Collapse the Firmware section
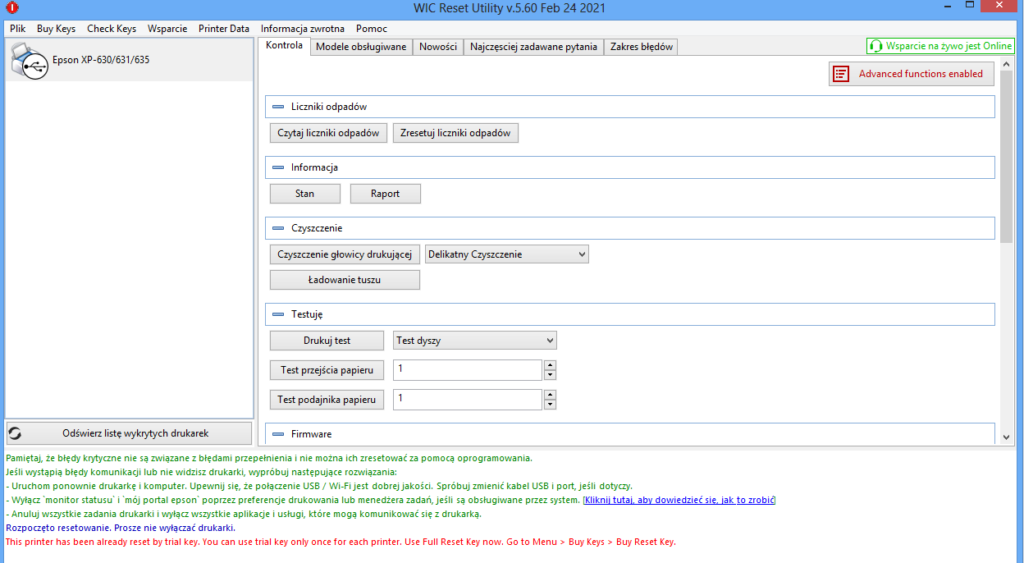The width and height of the screenshot is (1024, 563). pos(278,434)
